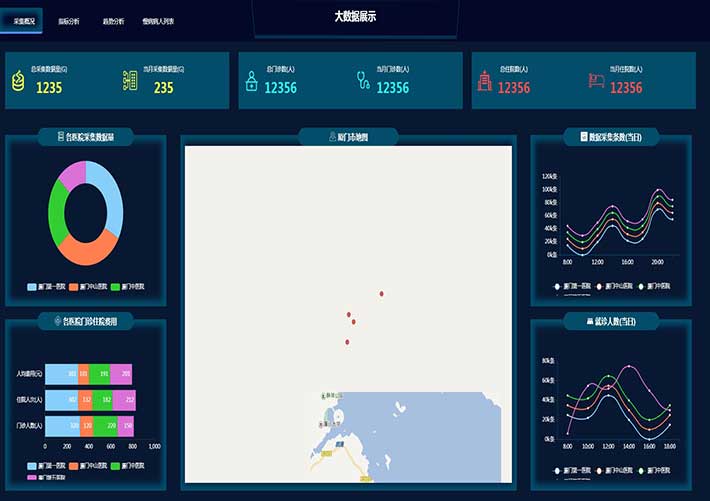Click the 大数据展示 dashboard title

[x=355, y=16]
